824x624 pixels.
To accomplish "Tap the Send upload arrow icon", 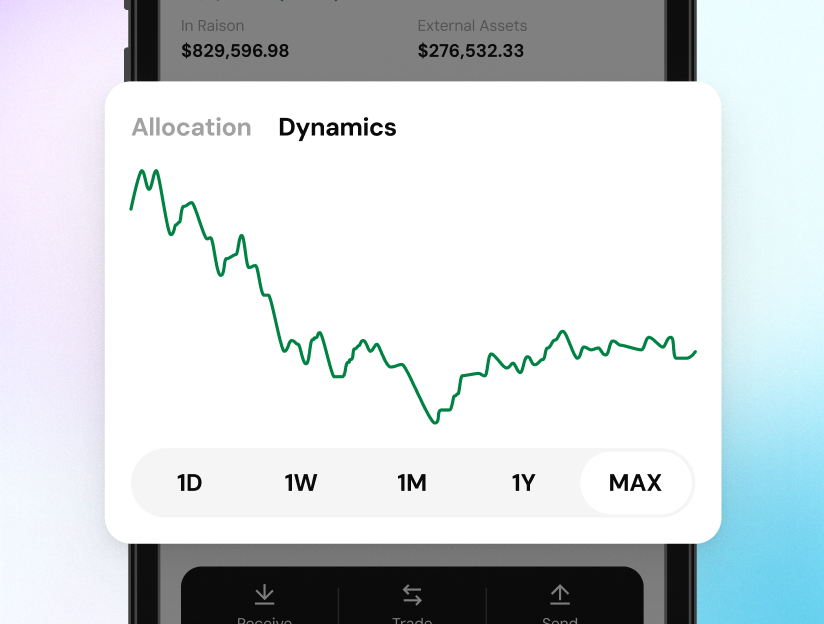I will (560, 594).
